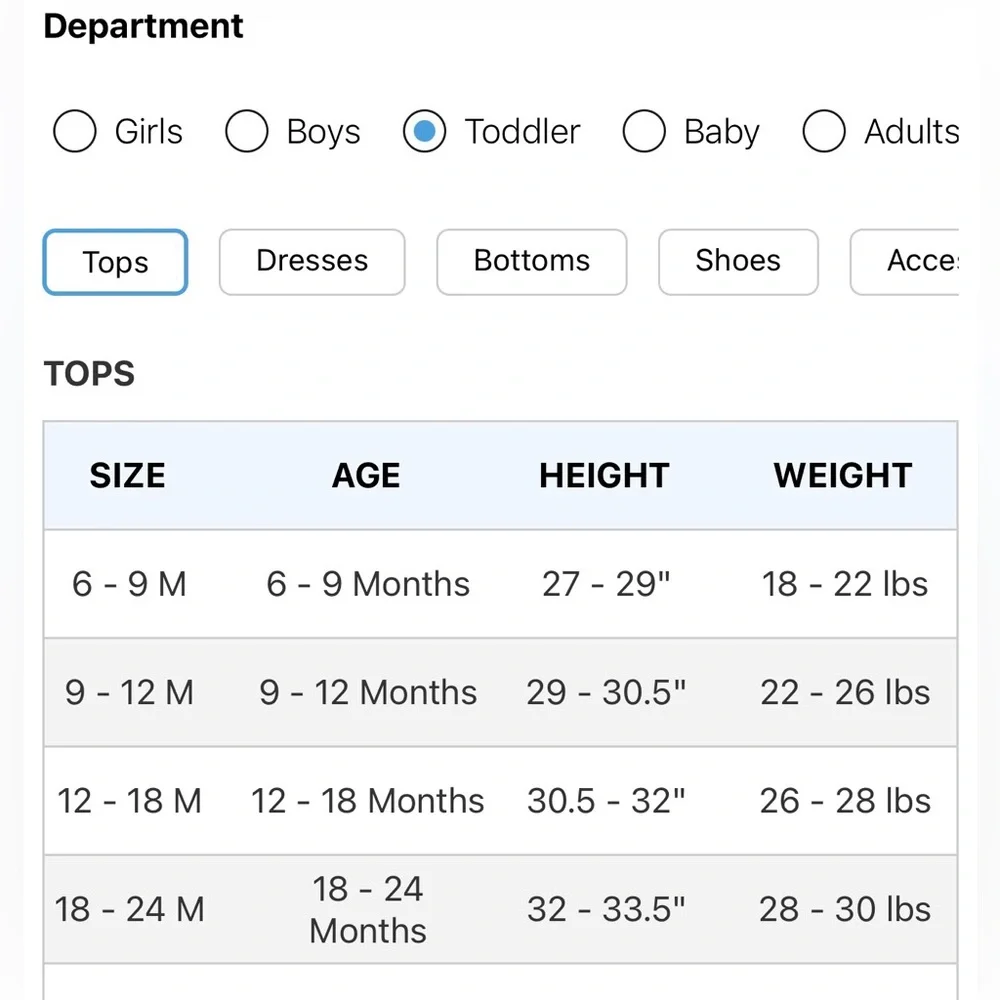
Task: Select the 12 - 18 M size cell
Action: pyautogui.click(x=129, y=801)
